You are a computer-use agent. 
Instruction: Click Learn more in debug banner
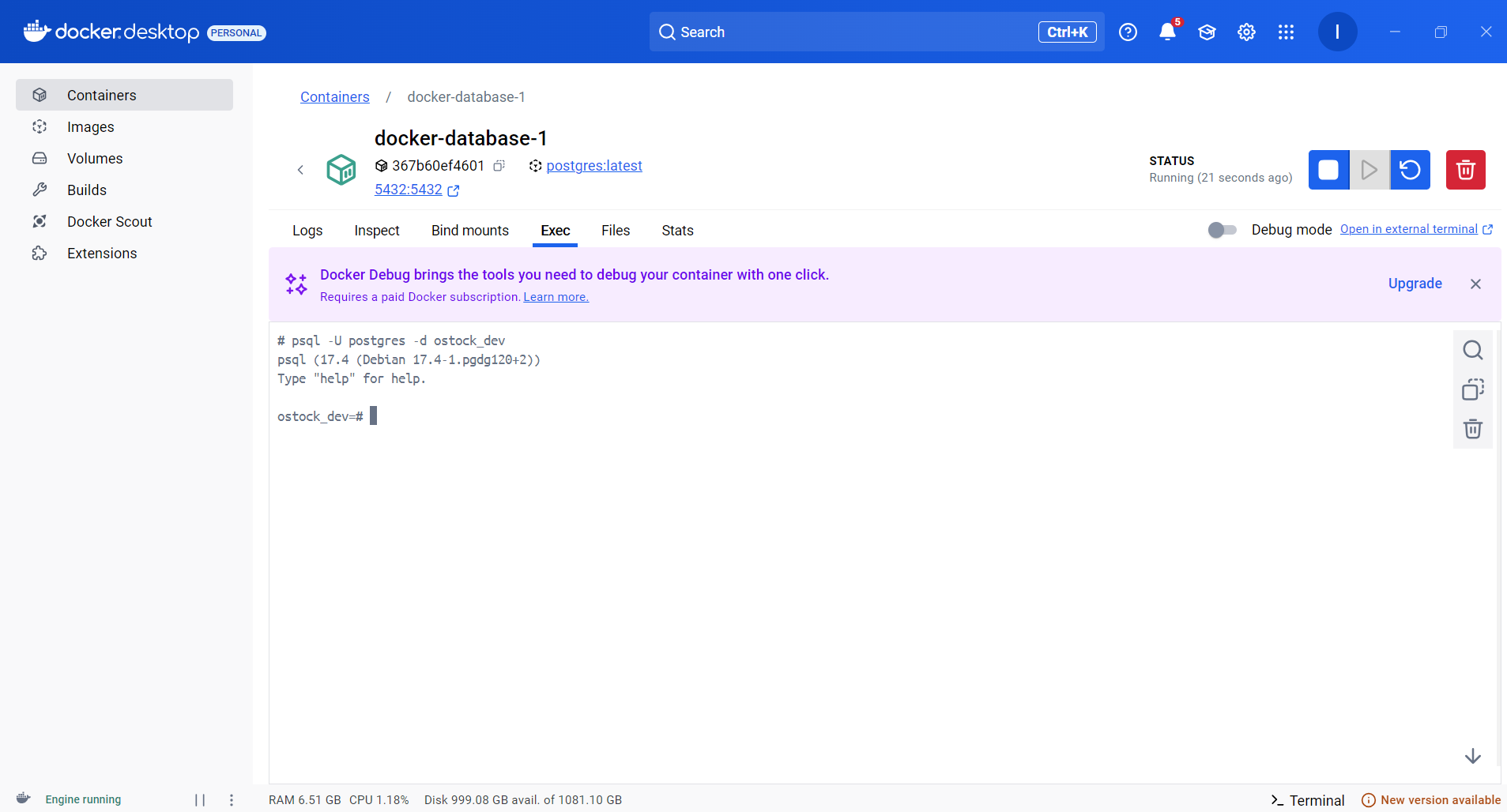(556, 297)
